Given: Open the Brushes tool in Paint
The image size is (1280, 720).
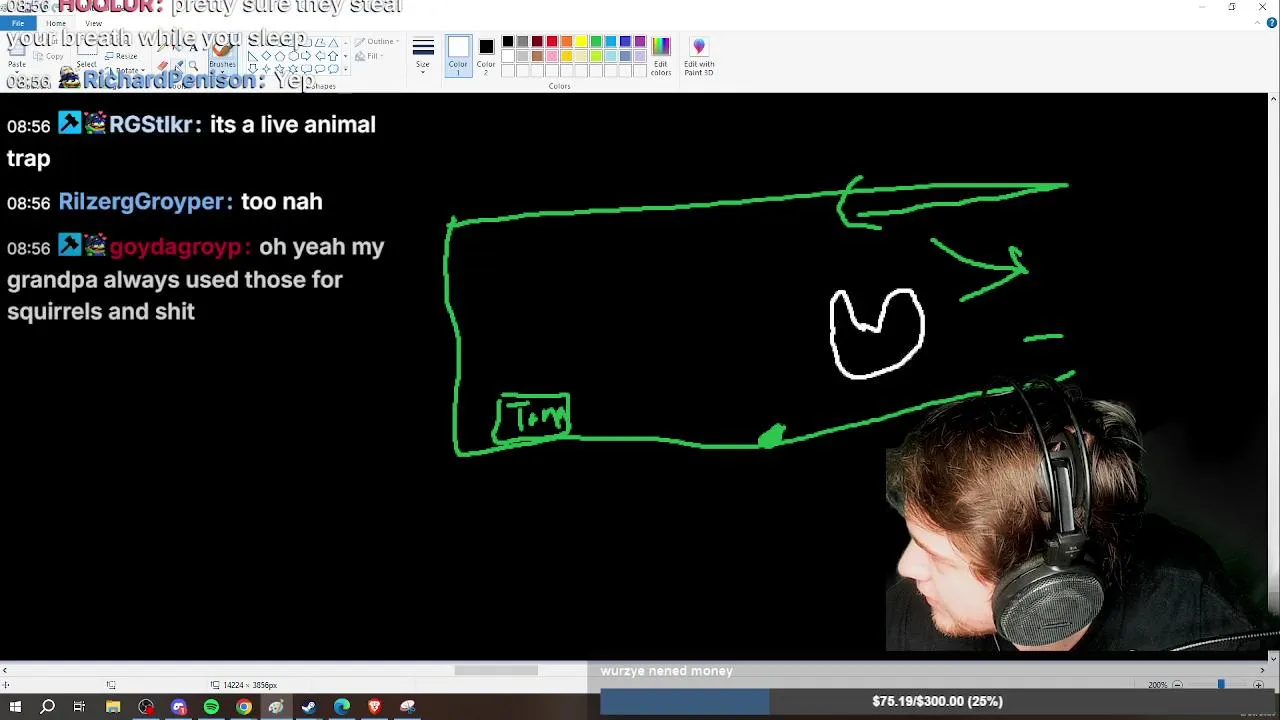Looking at the screenshot, I should pyautogui.click(x=223, y=58).
